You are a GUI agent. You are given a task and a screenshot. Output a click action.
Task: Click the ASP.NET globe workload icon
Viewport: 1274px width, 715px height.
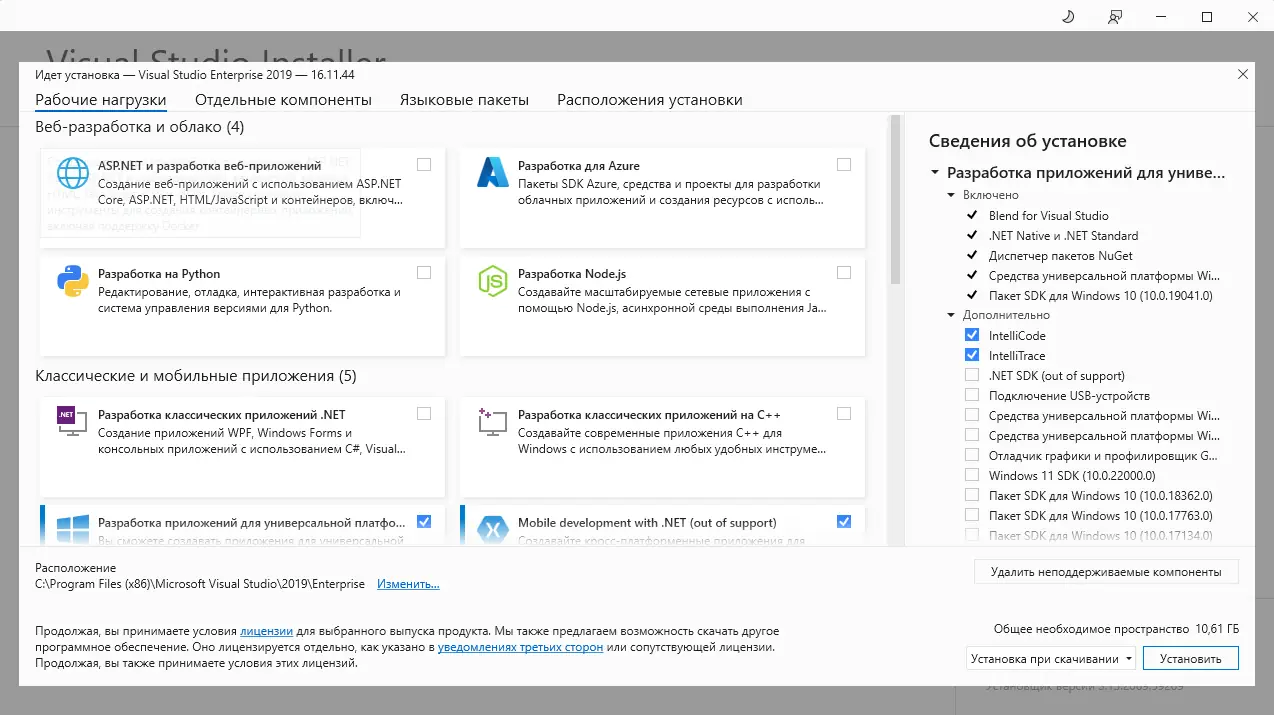point(73,173)
